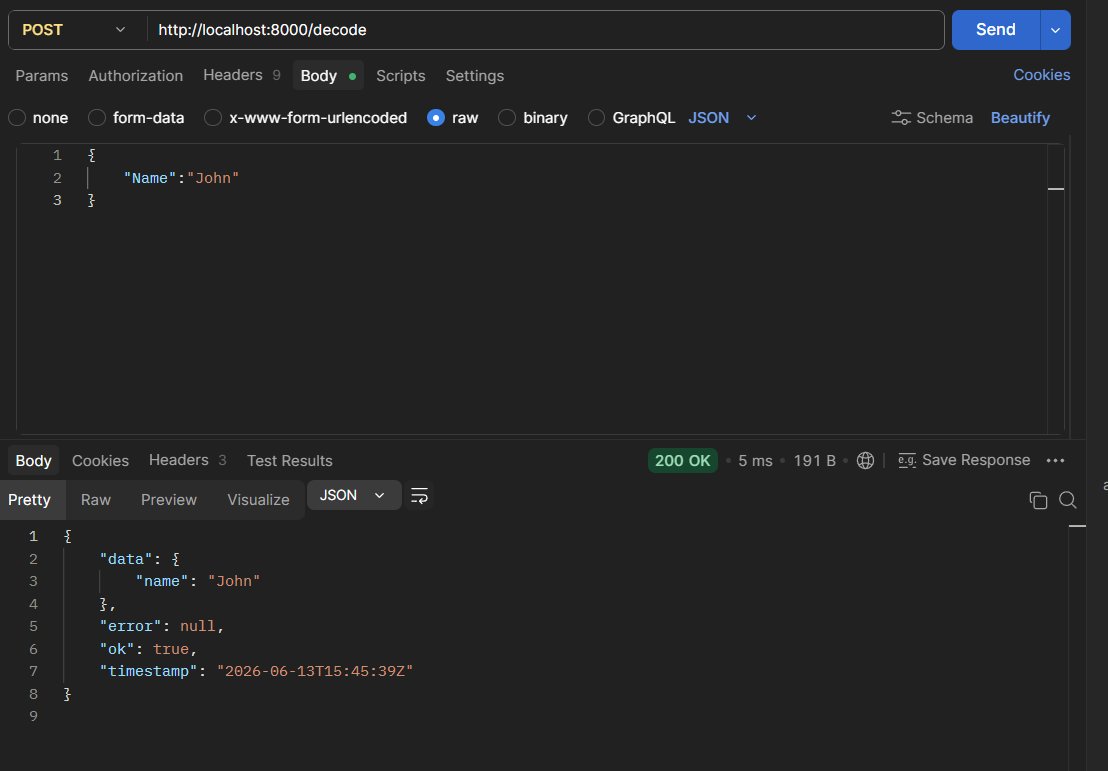Open the Schema panel
1108x771 pixels.
pyautogui.click(x=932, y=118)
